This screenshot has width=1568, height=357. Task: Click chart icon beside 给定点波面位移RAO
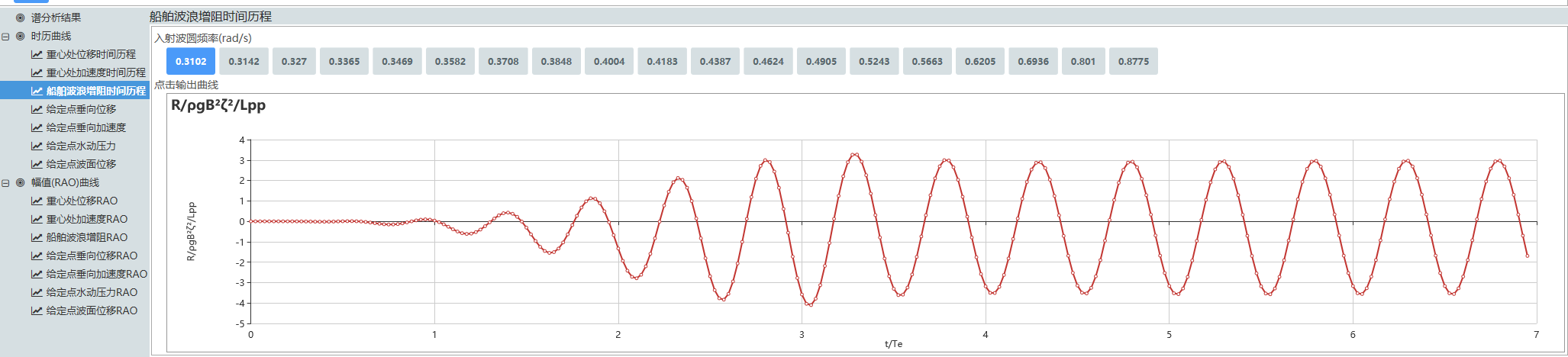[36, 310]
